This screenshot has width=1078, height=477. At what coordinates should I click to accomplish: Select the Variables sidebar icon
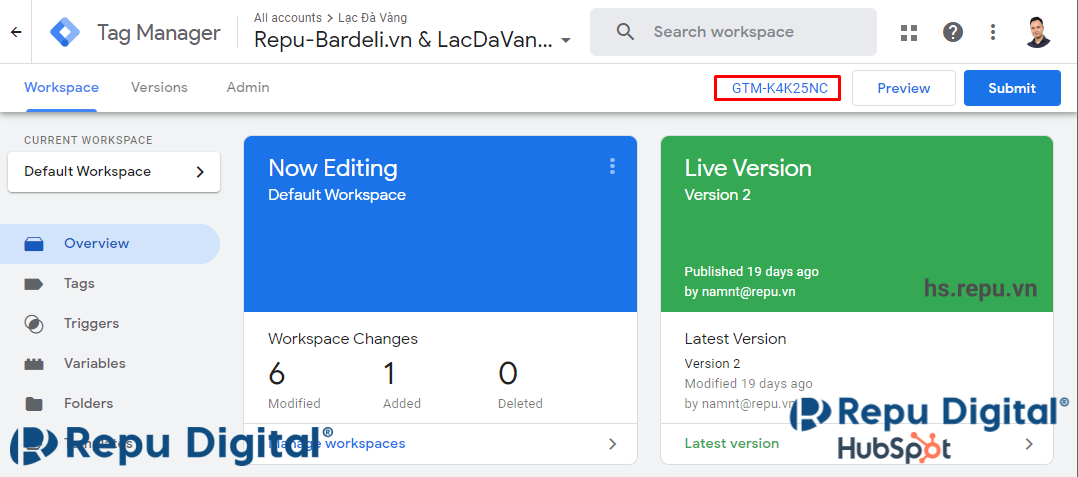(34, 364)
